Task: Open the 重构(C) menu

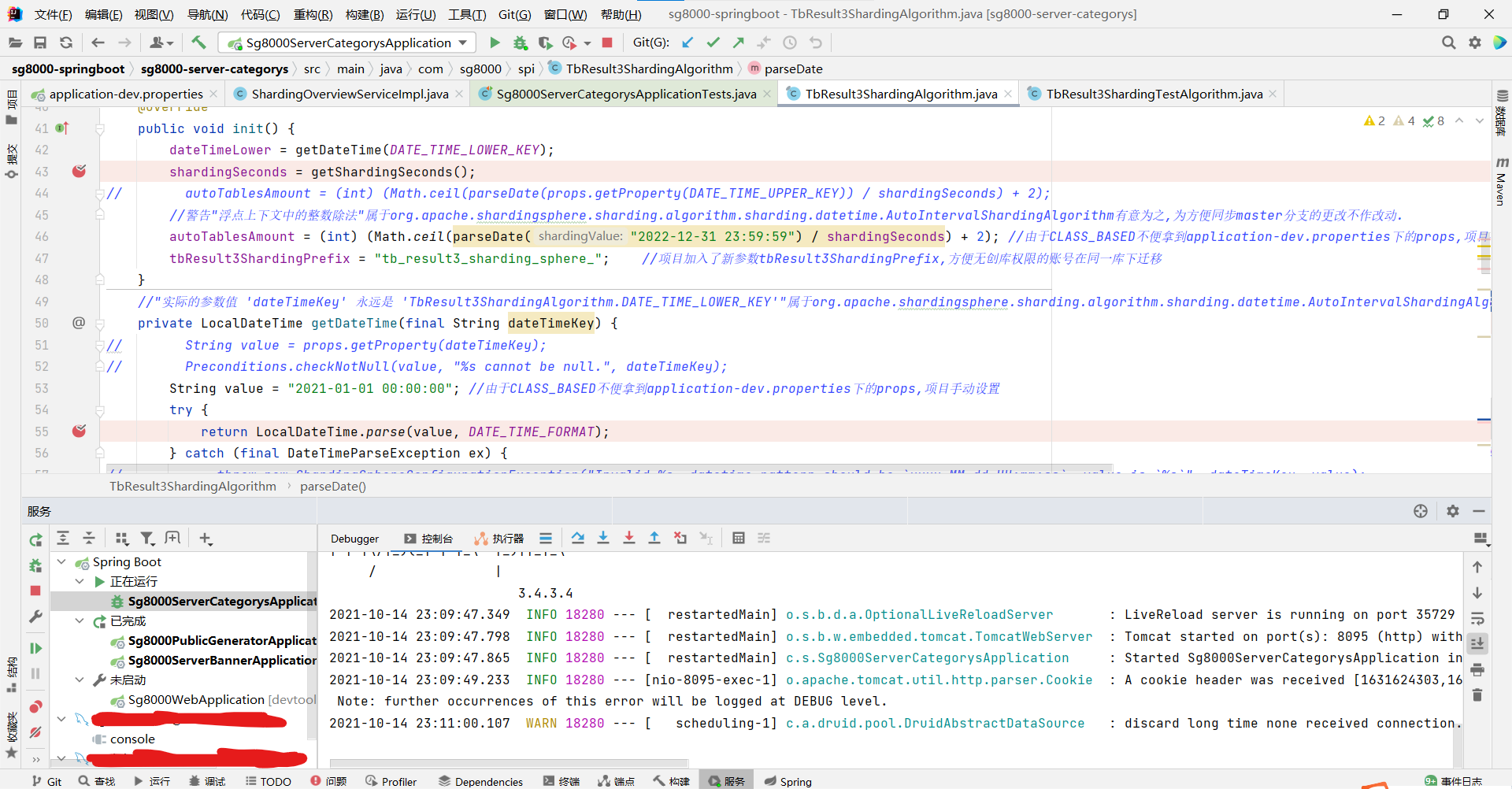Action: coord(312,13)
